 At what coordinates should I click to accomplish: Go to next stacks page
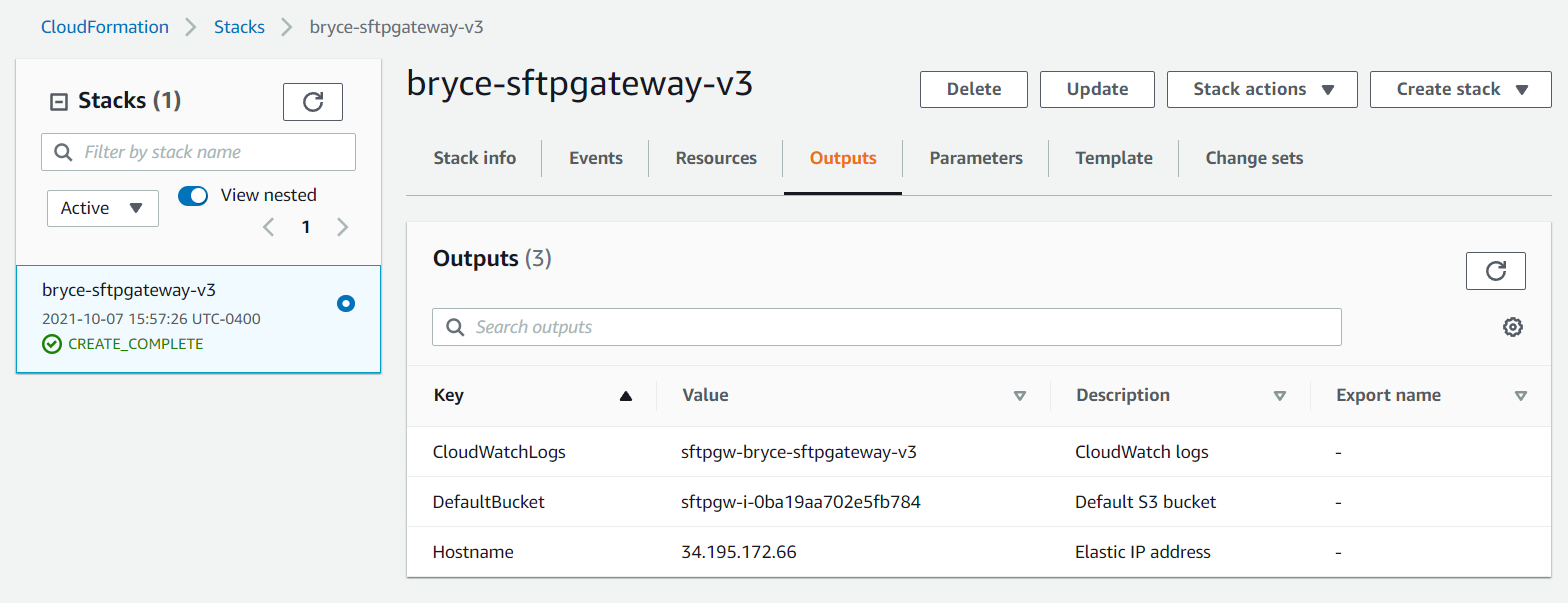click(343, 227)
